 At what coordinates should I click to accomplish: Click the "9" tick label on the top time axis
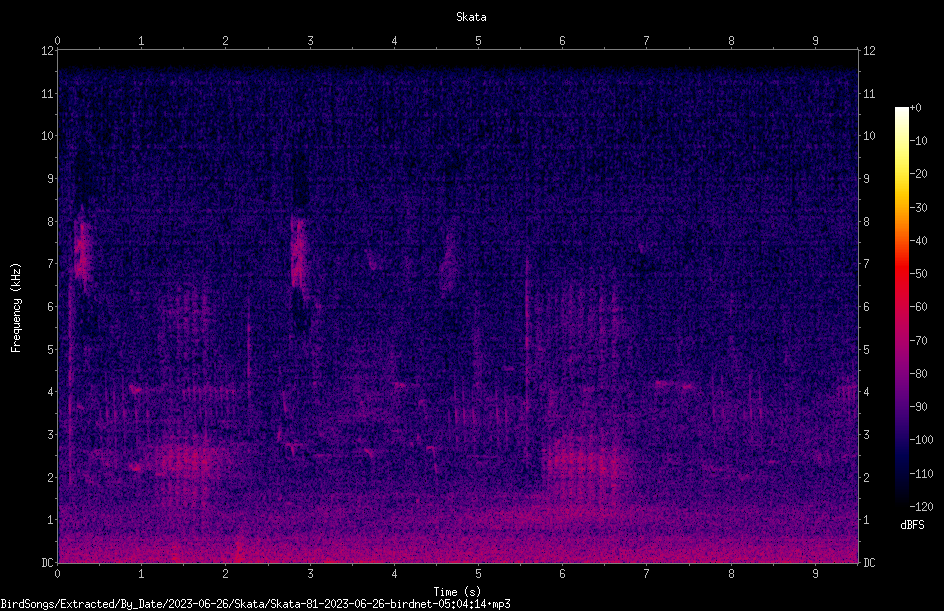(815, 41)
